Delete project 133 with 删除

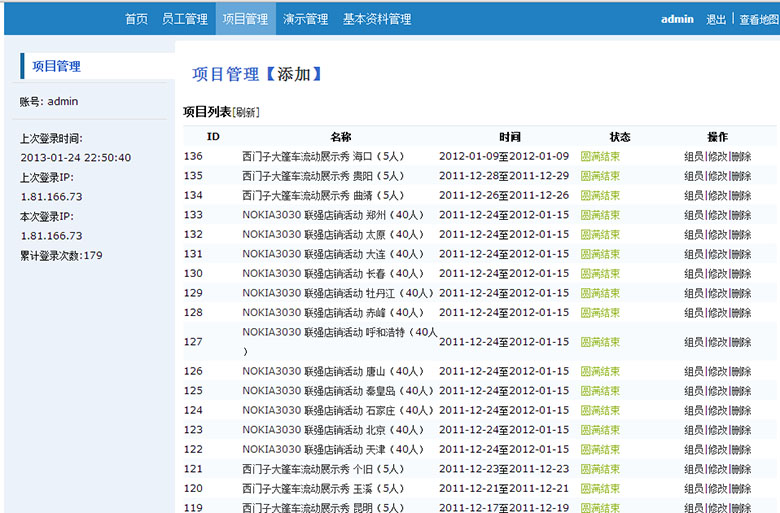(x=741, y=215)
